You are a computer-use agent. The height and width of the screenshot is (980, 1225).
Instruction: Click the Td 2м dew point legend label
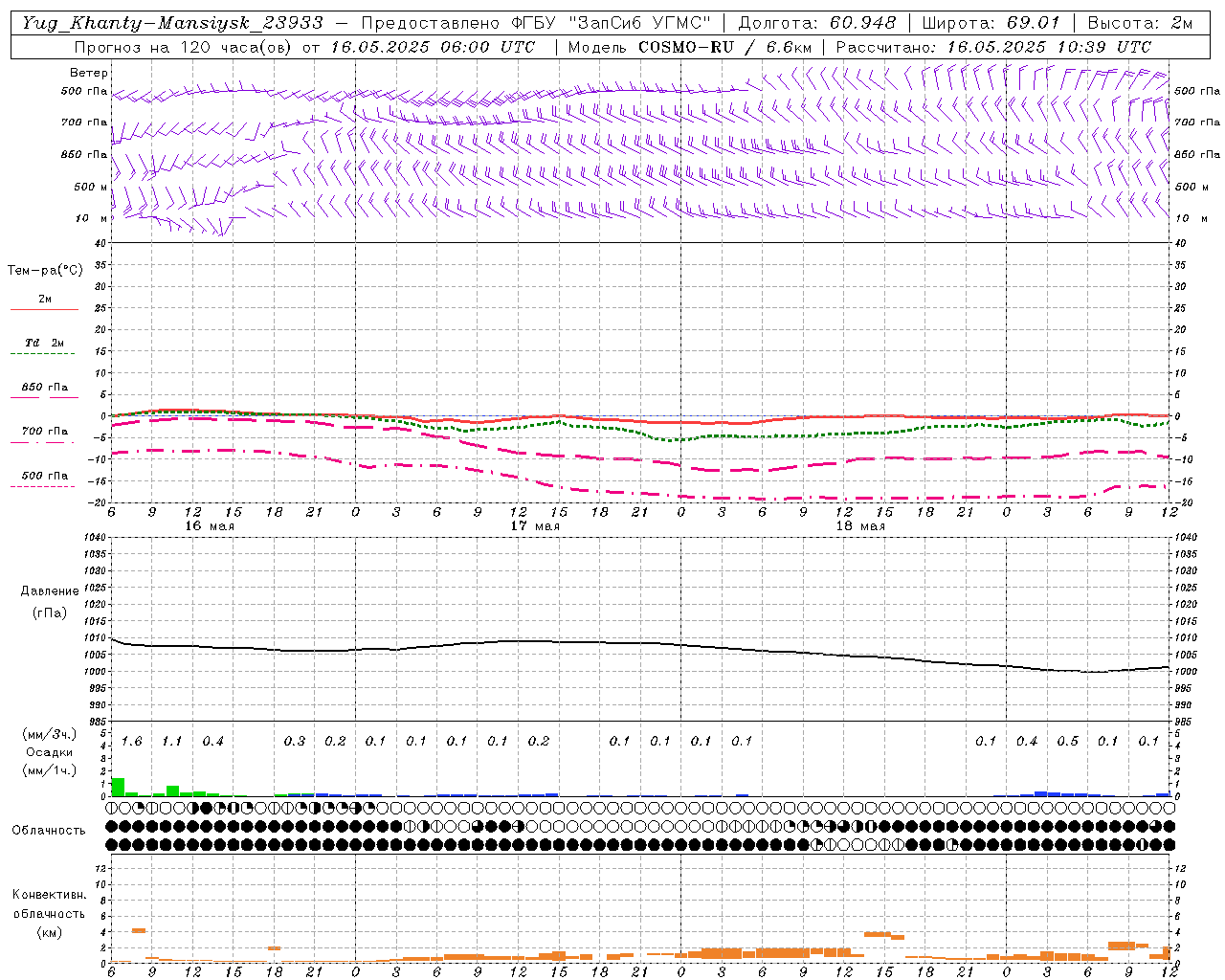tap(45, 343)
